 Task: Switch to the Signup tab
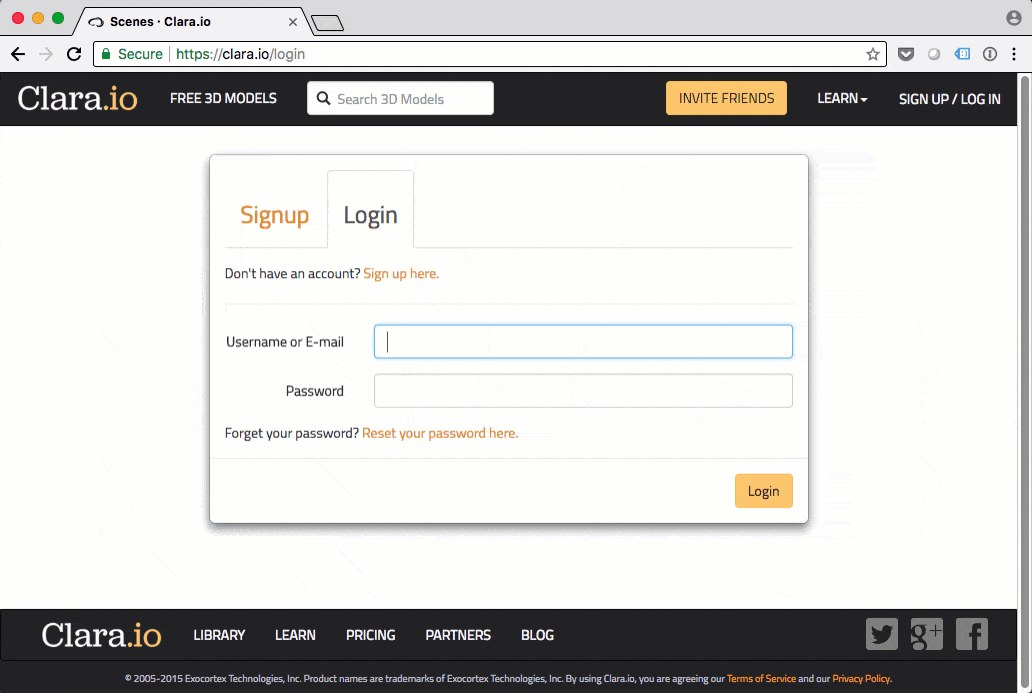point(274,215)
